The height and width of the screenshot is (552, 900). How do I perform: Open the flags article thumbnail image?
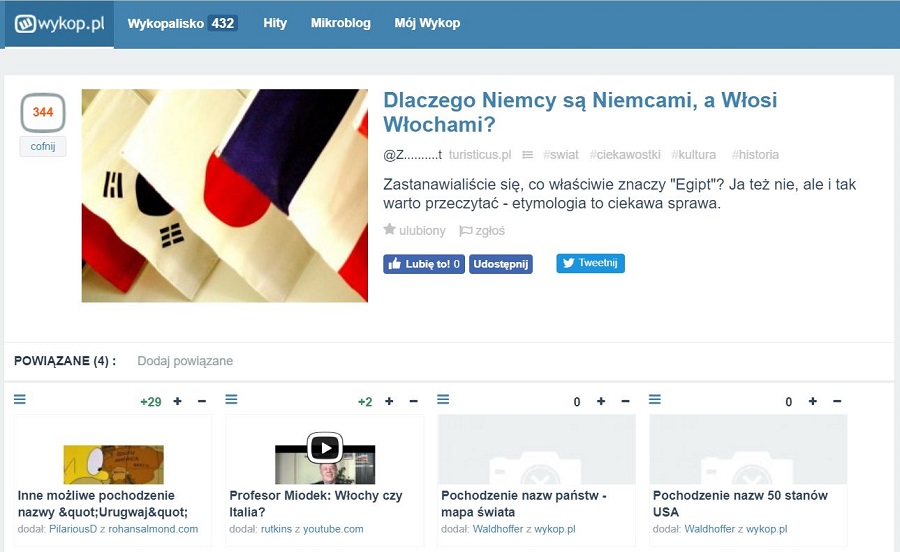[225, 196]
